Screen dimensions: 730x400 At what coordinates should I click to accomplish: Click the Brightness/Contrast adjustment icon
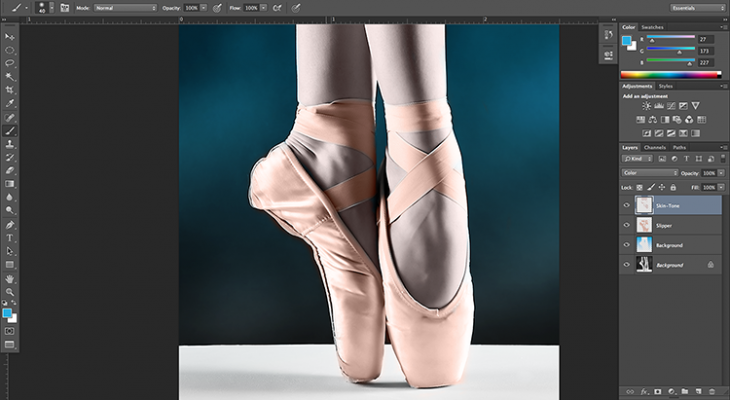(x=647, y=106)
